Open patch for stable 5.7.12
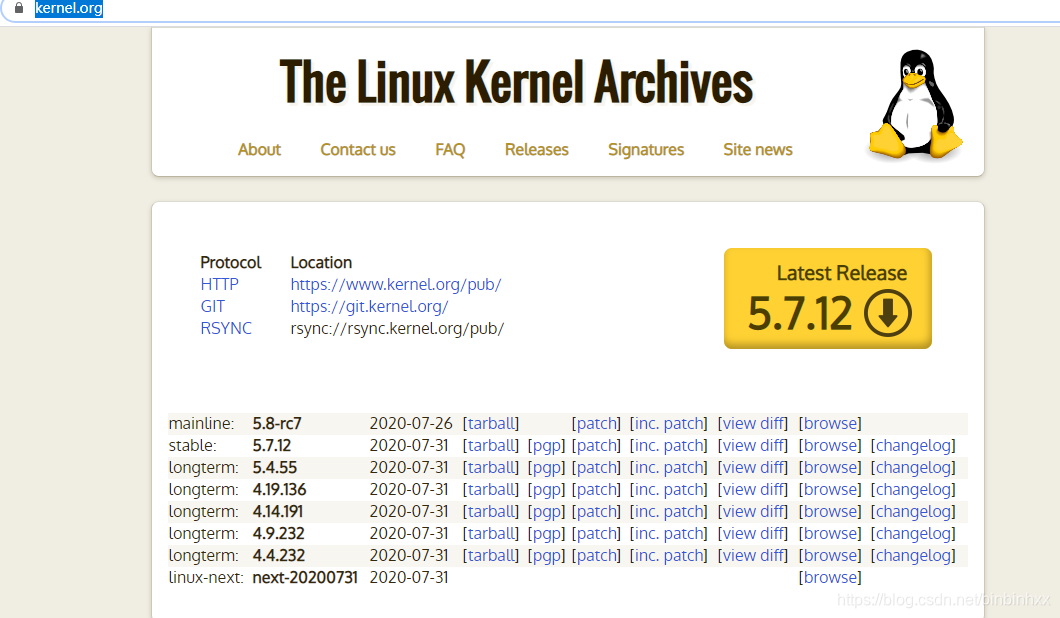 596,446
